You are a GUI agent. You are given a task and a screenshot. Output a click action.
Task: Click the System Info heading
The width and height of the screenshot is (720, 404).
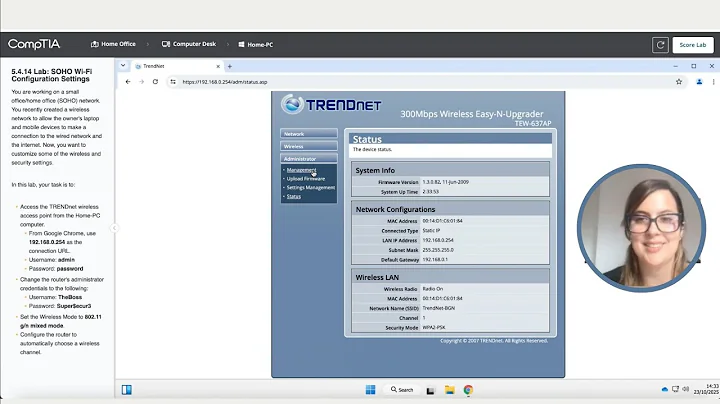point(375,170)
